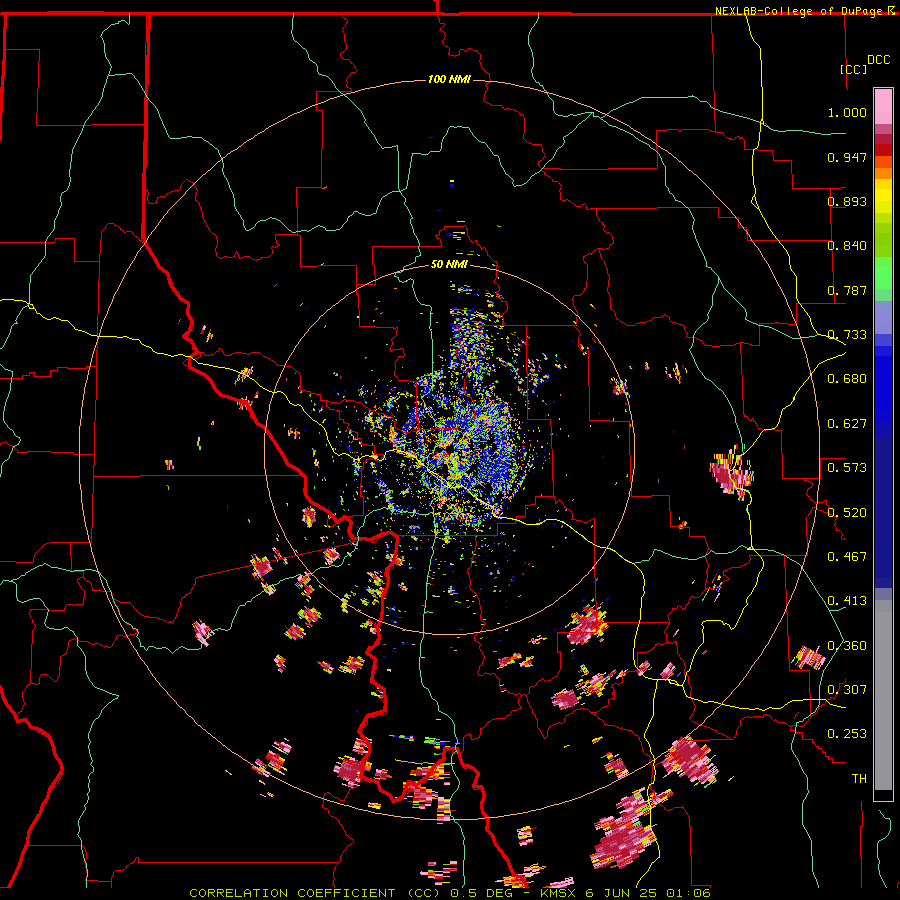Click the 0.787 scale value
The image size is (900, 900).
pos(847,290)
